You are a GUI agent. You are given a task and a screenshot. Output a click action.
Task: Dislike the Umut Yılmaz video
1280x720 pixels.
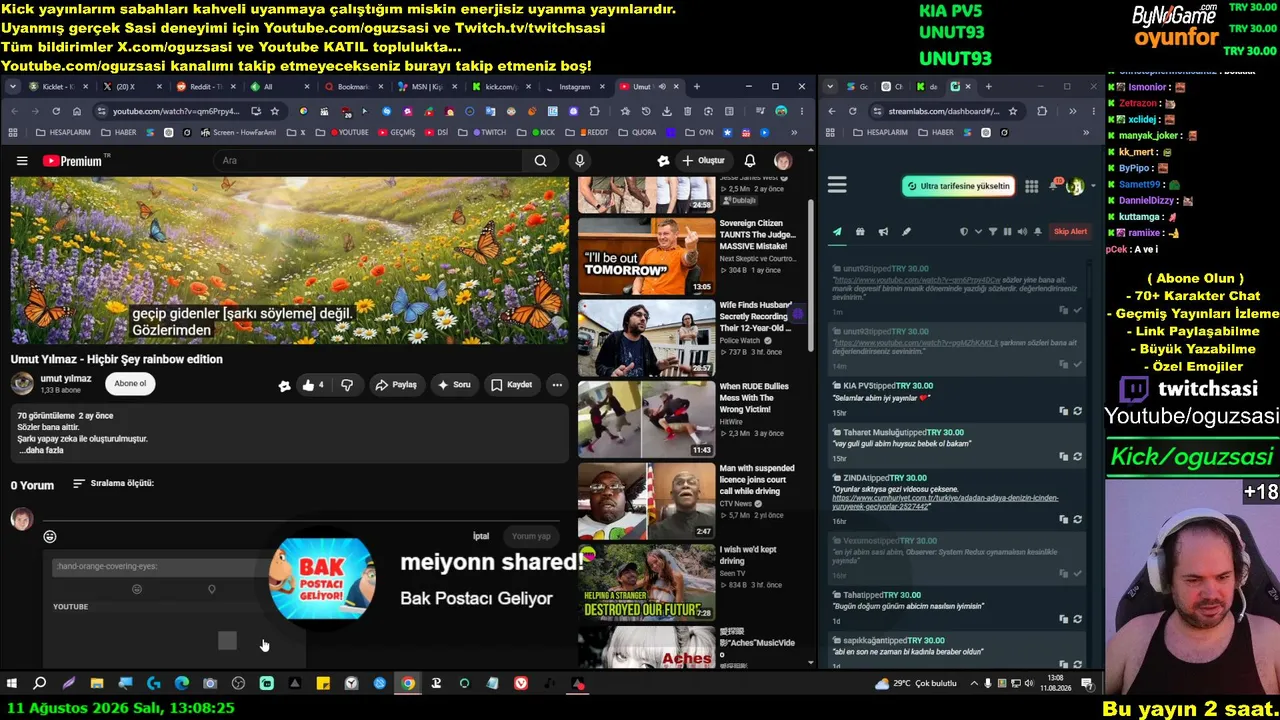click(x=347, y=385)
